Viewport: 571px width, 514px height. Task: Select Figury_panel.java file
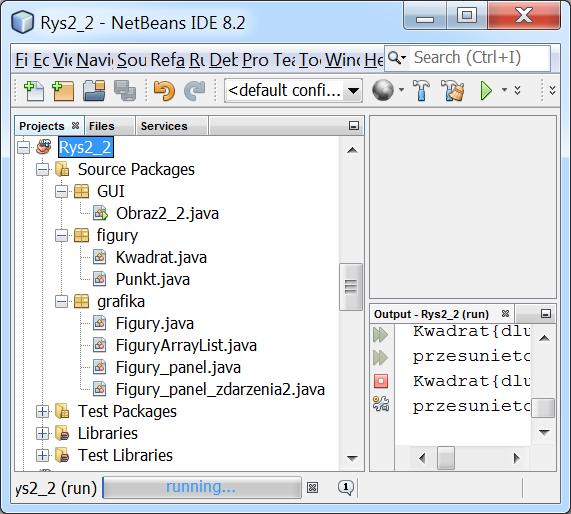coord(178,367)
